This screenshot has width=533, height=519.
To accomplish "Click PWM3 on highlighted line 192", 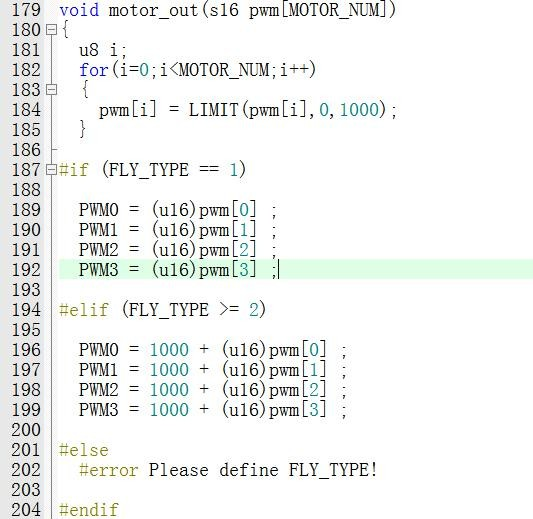I will click(x=99, y=270).
